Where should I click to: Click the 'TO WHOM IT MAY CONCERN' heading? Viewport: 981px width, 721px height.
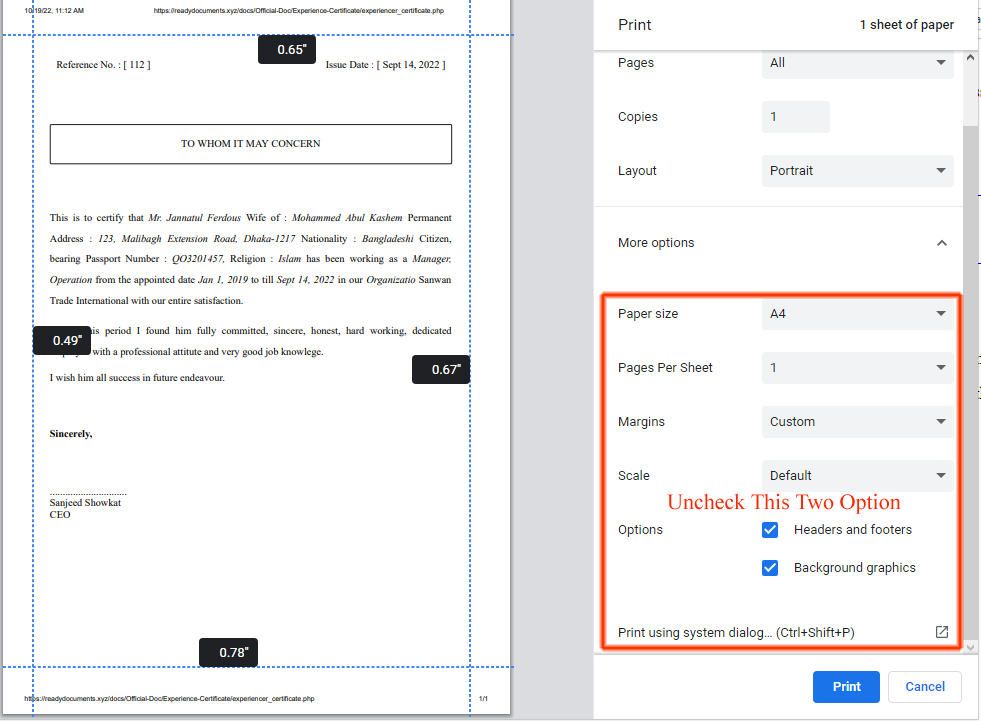(x=251, y=144)
